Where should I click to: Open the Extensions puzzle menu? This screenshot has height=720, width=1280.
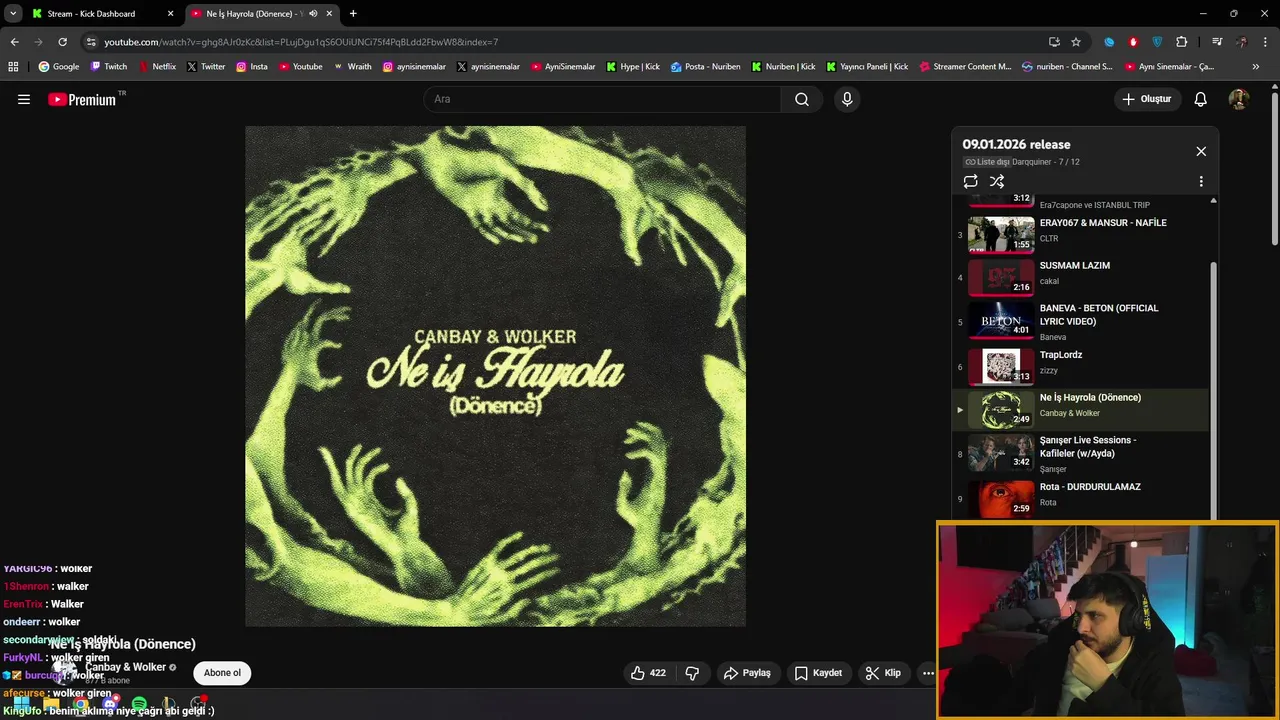point(1181,42)
